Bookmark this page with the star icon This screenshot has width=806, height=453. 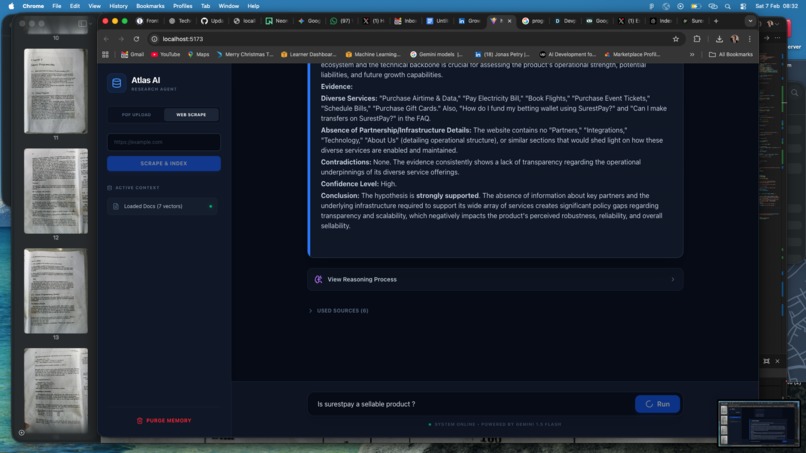coord(675,39)
